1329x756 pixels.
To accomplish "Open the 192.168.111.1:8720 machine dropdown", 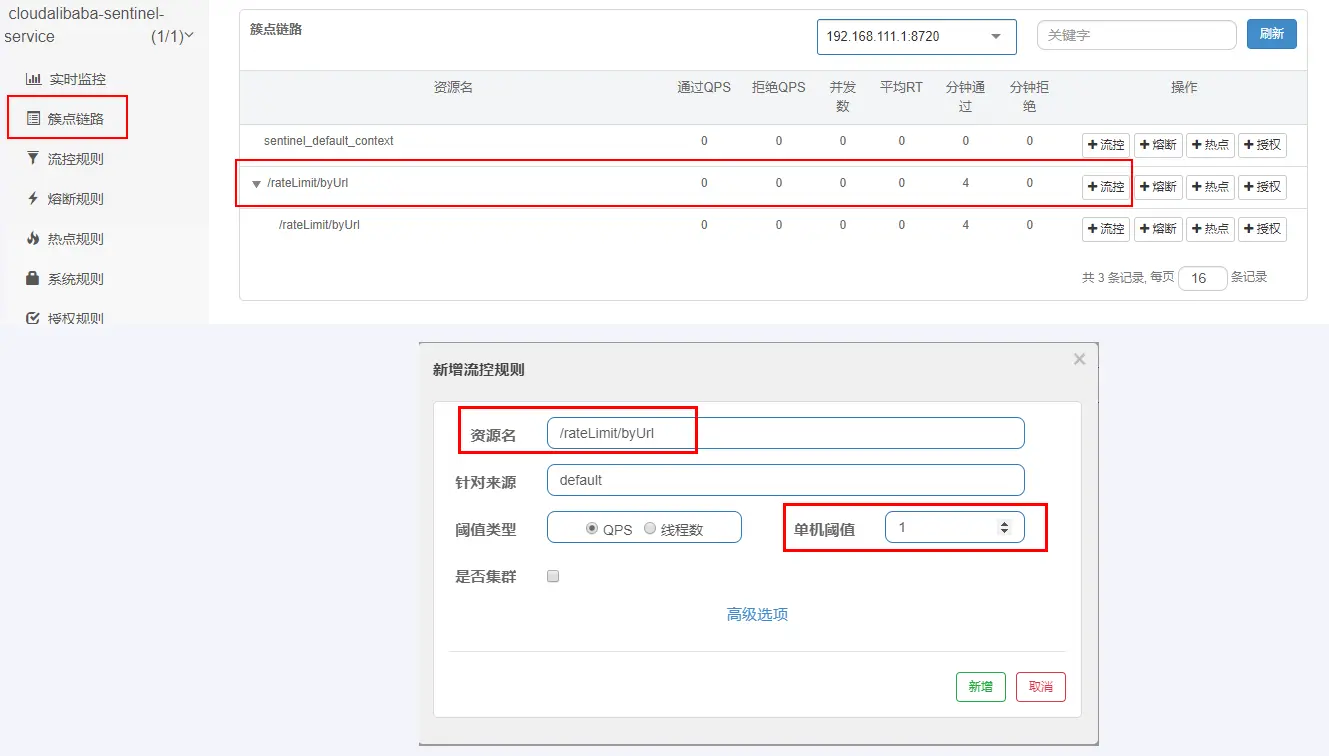I will 916,37.
